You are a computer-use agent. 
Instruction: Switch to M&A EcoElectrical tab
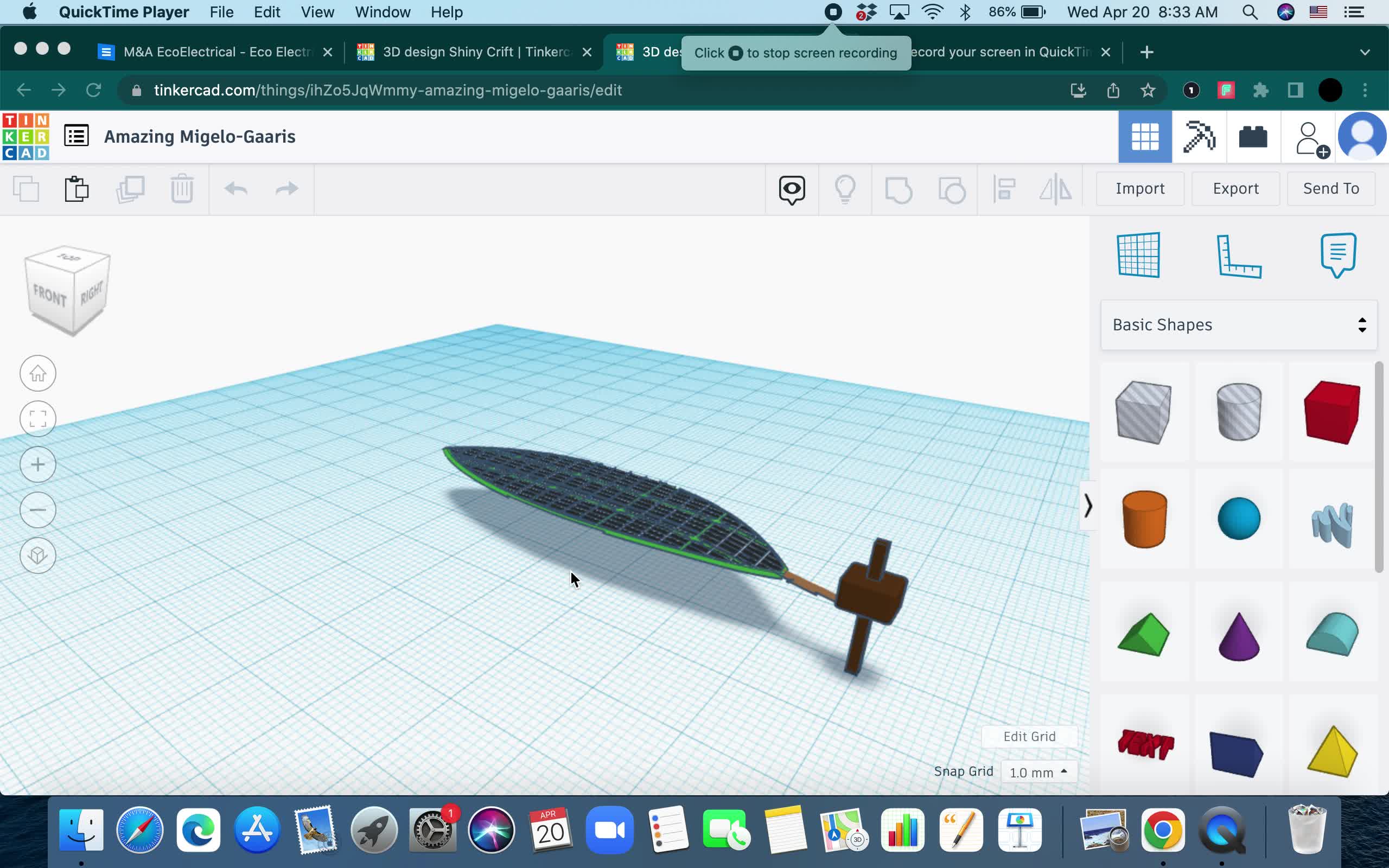point(215,52)
